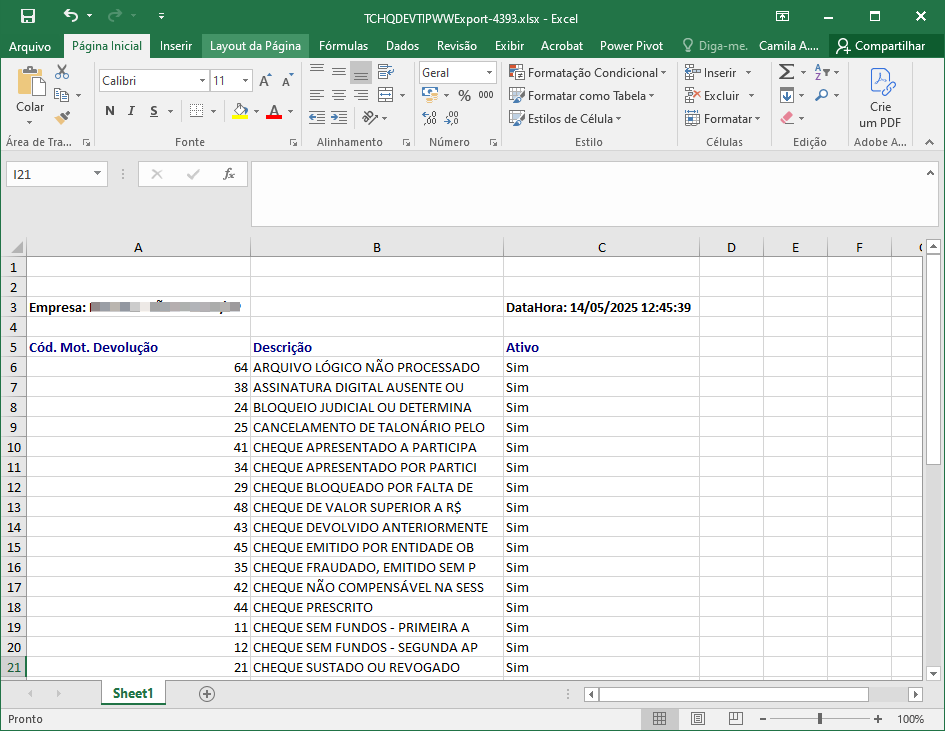Click the Save icon in title bar
Screen dimensions: 945x731
(28, 16)
